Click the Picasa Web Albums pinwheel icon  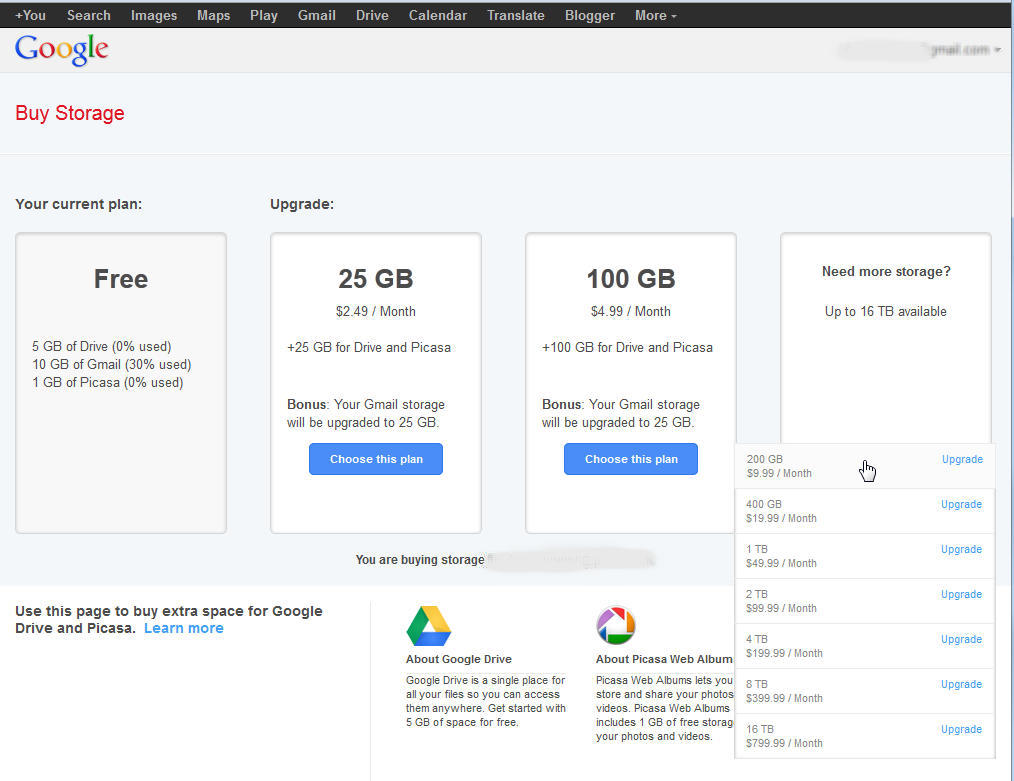[x=616, y=625]
